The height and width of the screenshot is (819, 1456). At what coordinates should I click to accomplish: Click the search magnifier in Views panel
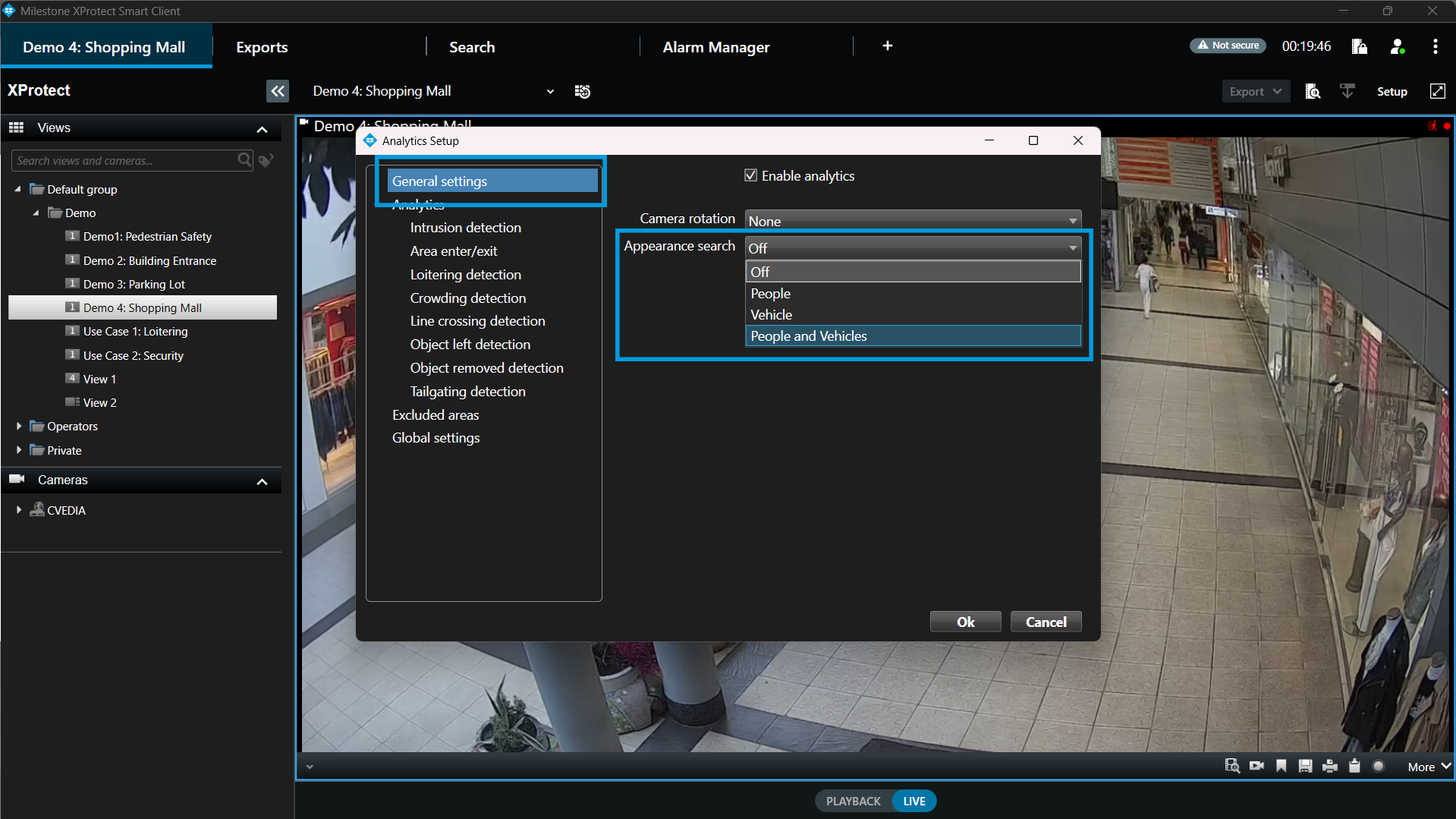(244, 159)
